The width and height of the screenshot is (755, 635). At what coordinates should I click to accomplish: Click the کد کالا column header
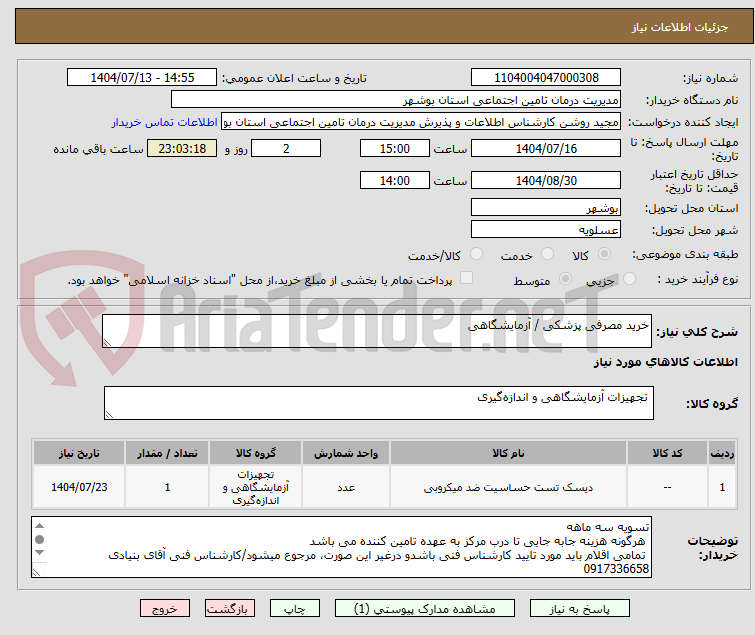coord(667,453)
